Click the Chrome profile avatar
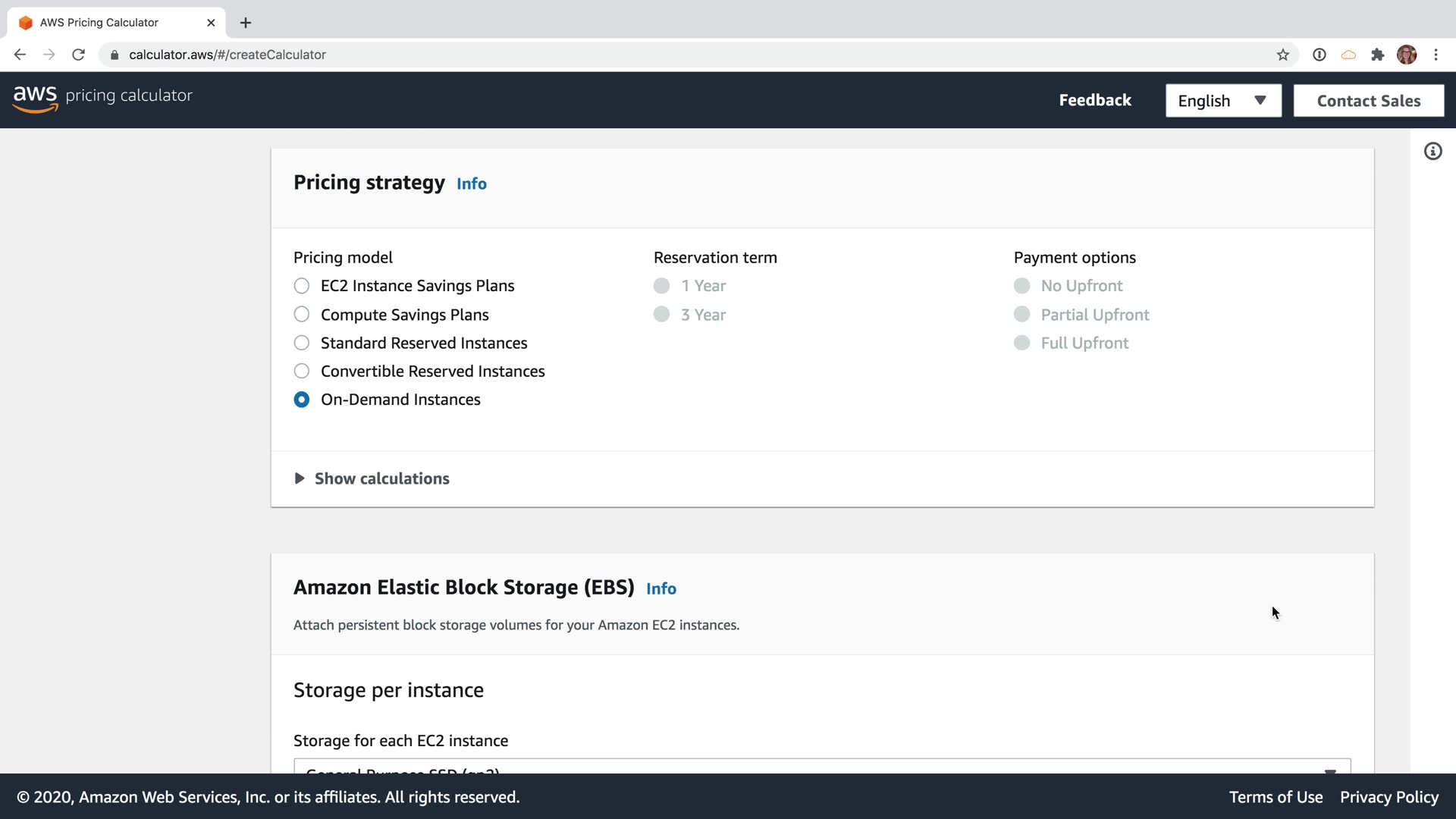The height and width of the screenshot is (819, 1456). coord(1406,55)
